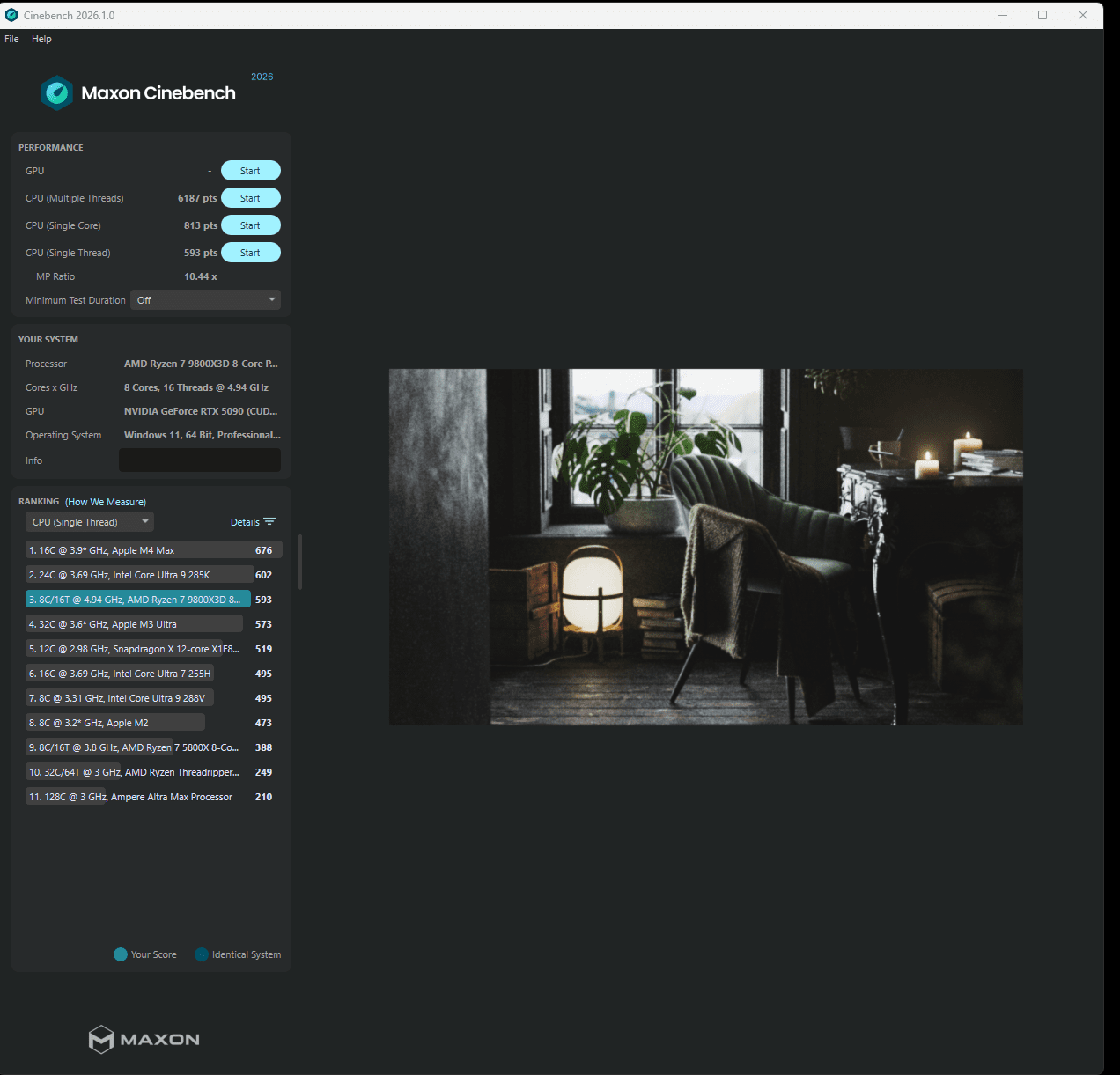Click the Maxon logo at bottom
This screenshot has width=1120, height=1075.
[144, 1039]
